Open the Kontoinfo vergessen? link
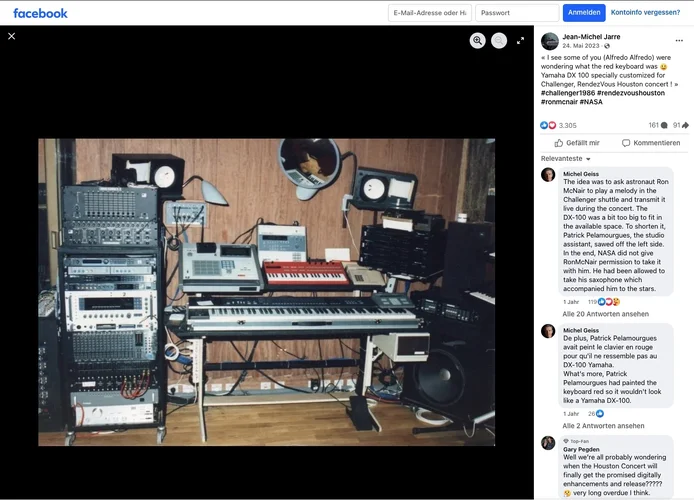Screen dimensions: 694x500 [645, 12]
